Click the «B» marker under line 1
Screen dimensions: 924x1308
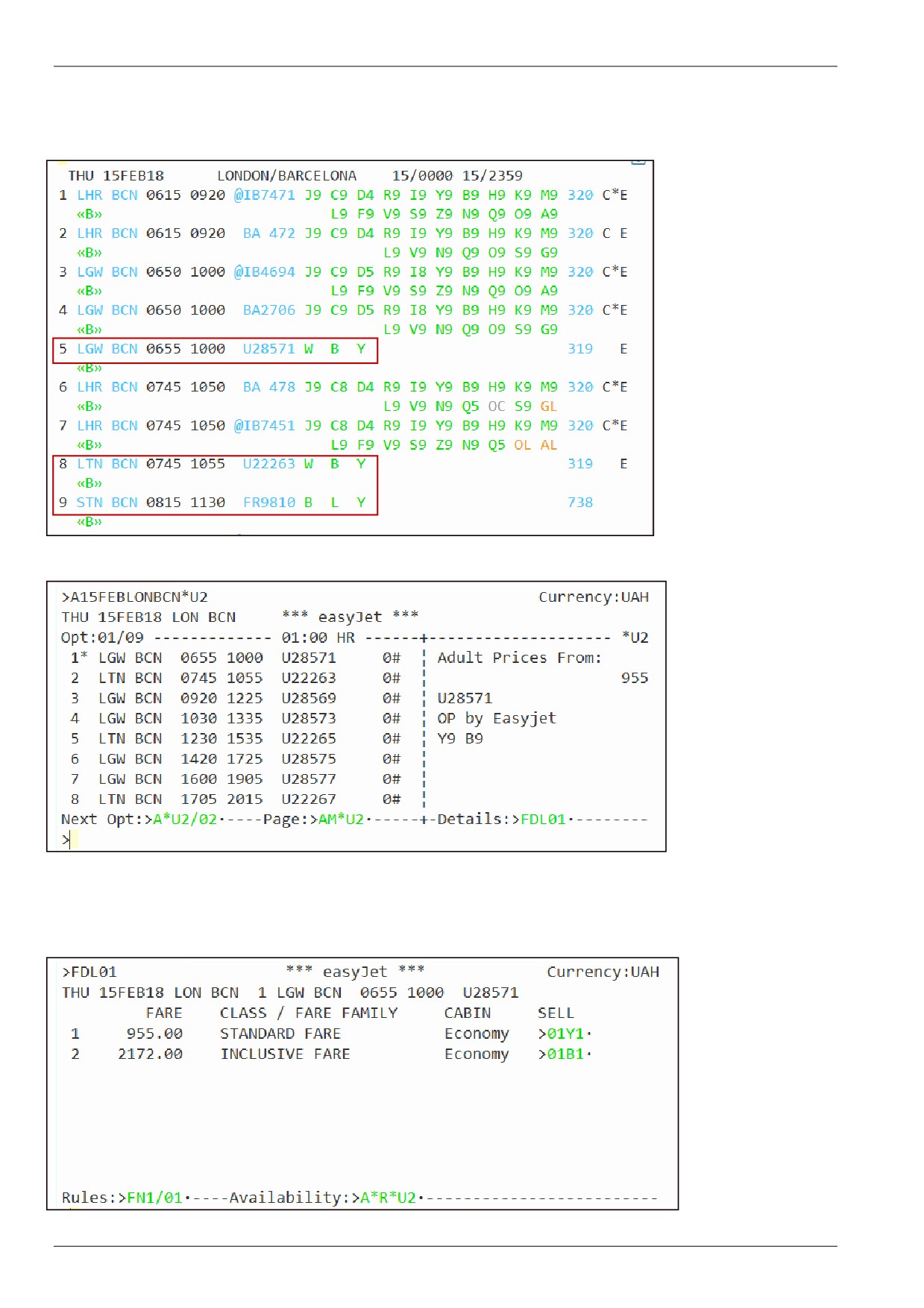point(89,214)
